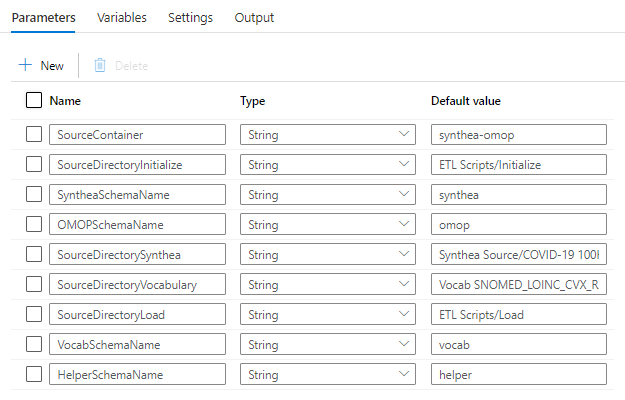This screenshot has width=625, height=400.
Task: Open the Settings tab
Action: (x=190, y=18)
